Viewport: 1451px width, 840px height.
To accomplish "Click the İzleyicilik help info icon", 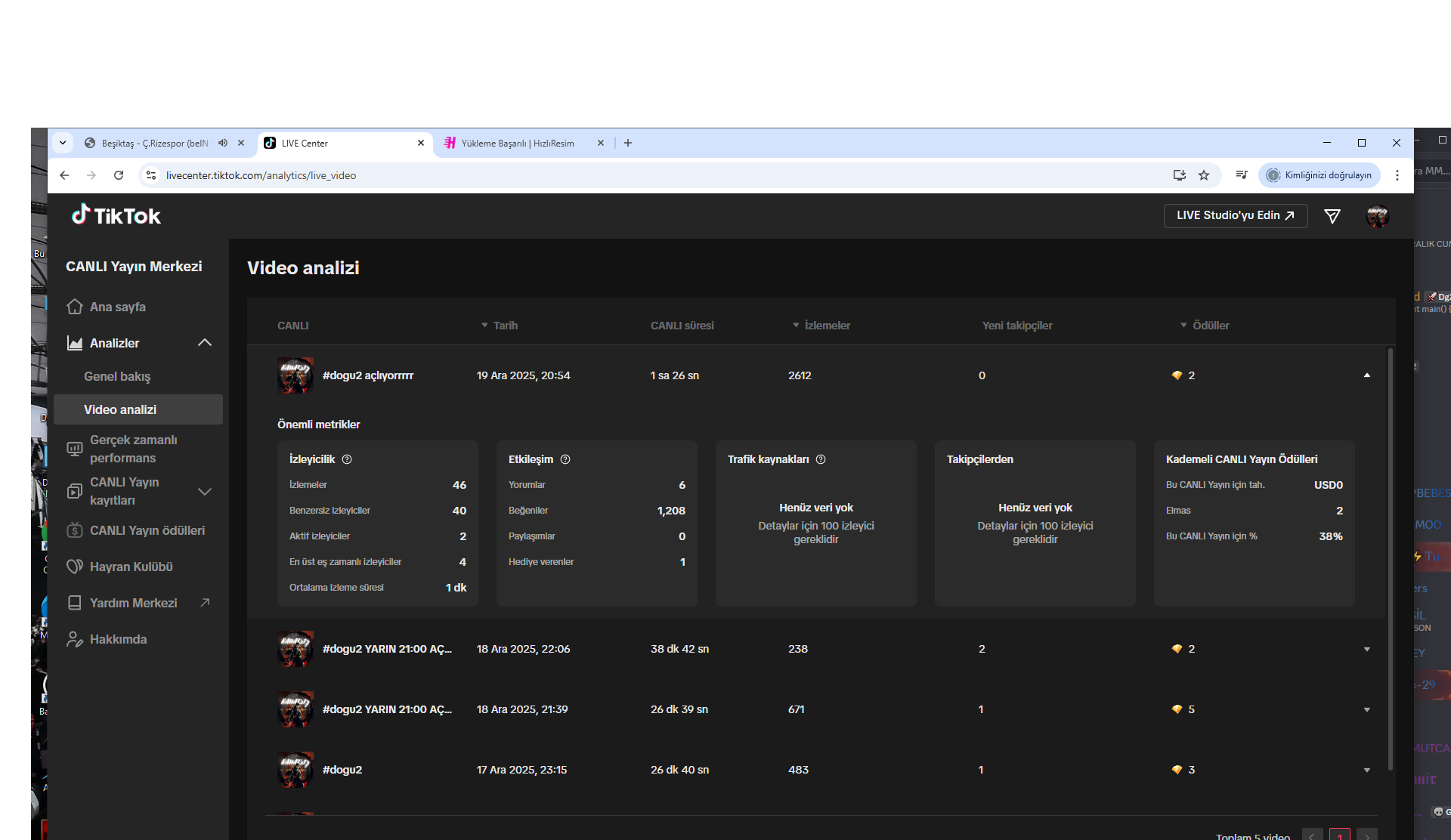I will pos(347,459).
